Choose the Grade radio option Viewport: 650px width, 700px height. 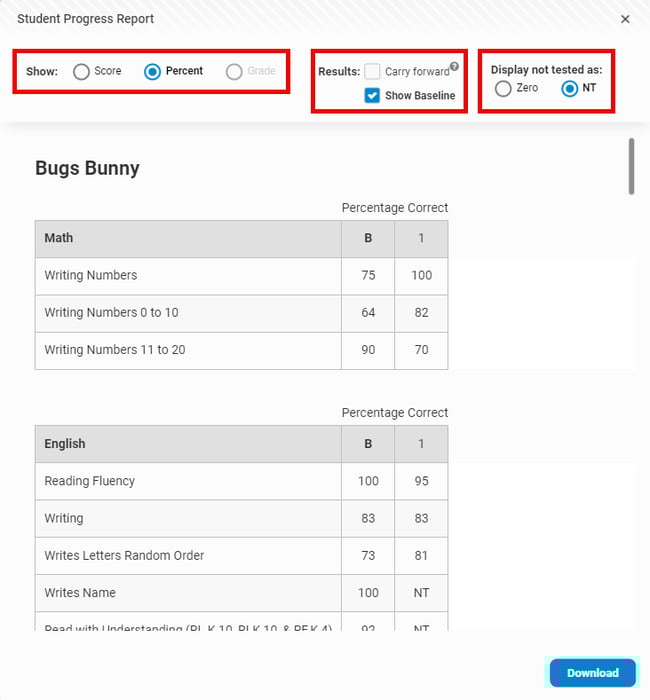point(234,72)
